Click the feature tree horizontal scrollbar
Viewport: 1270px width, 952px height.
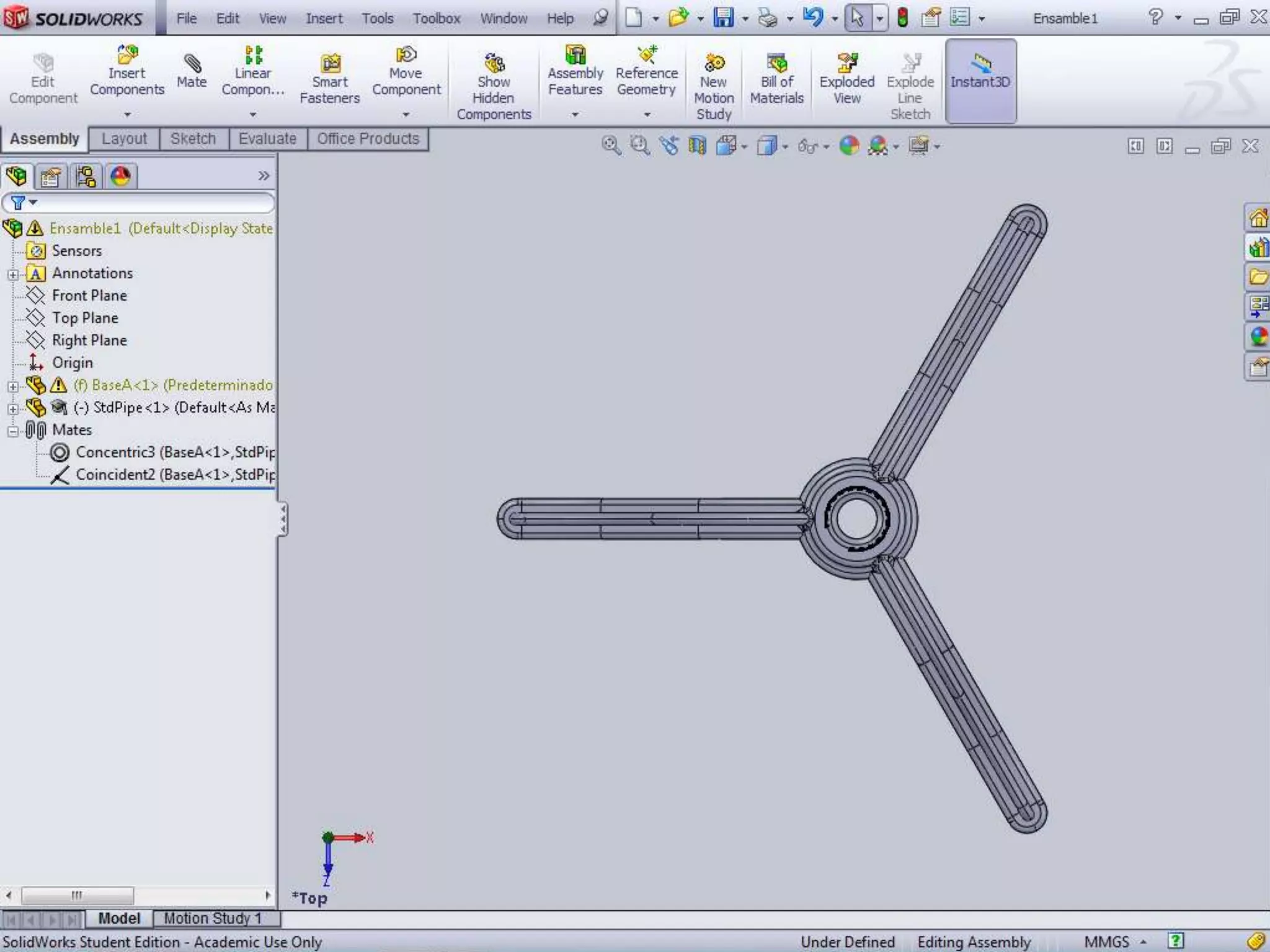(x=78, y=895)
